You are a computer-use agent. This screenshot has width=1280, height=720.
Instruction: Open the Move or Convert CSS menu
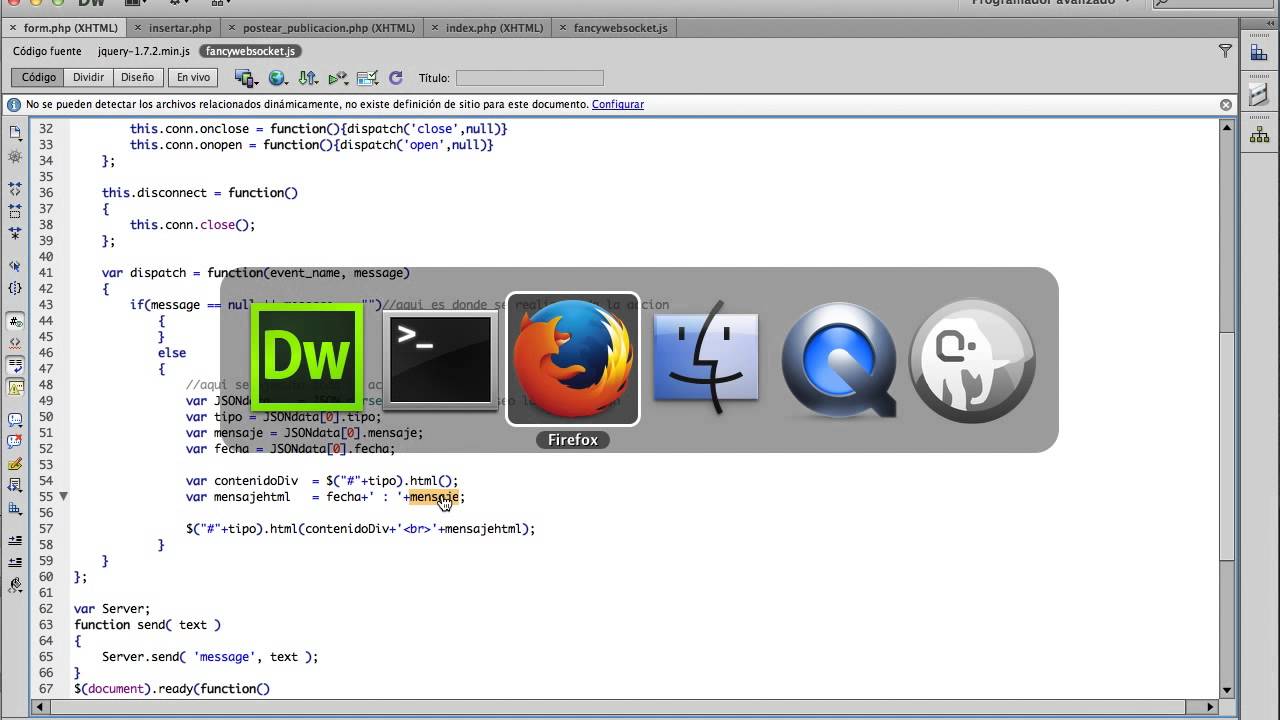coord(15,508)
